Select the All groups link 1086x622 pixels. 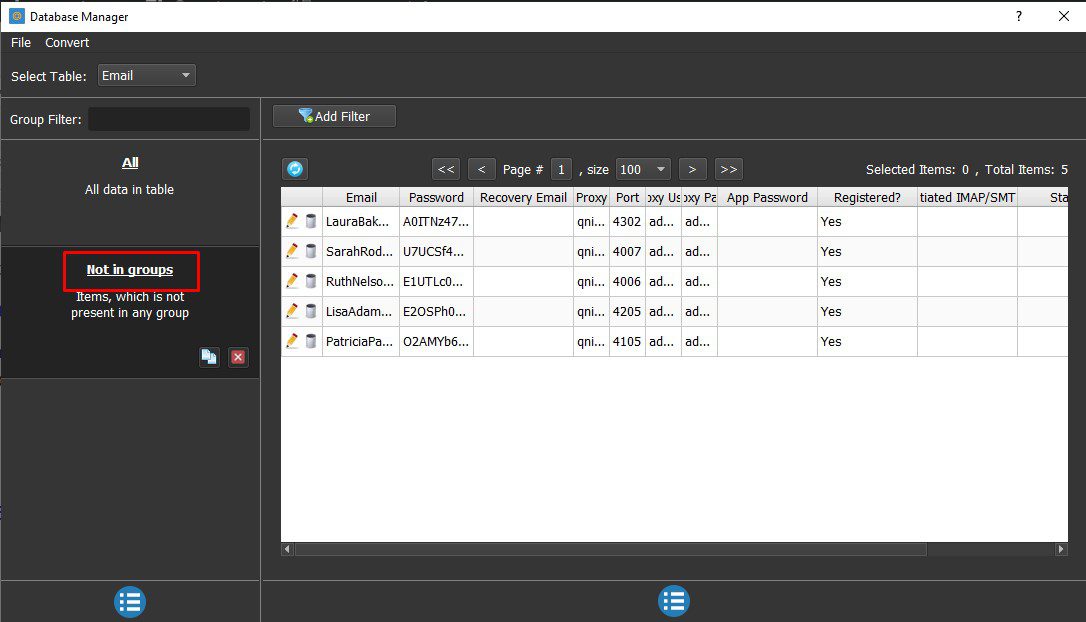tap(130, 162)
